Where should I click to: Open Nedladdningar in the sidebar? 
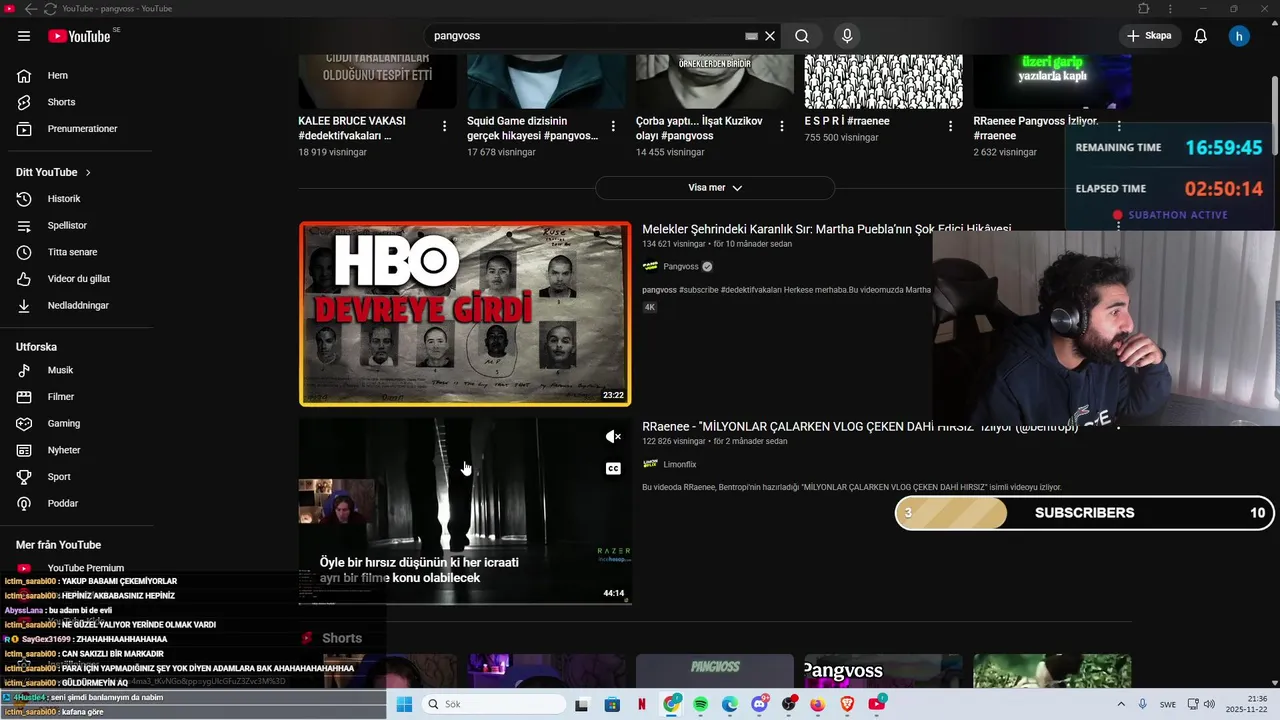coord(77,305)
